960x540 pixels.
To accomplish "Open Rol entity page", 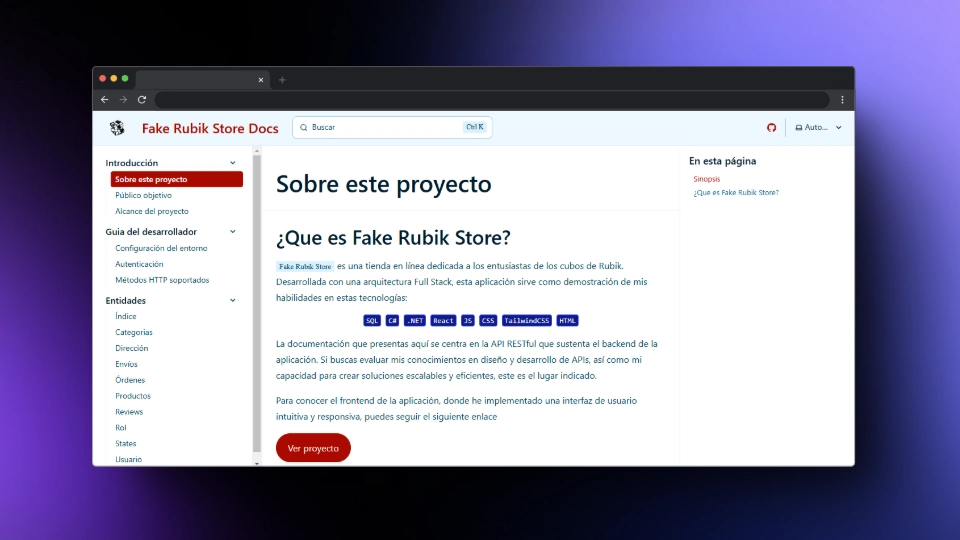I will click(x=121, y=427).
